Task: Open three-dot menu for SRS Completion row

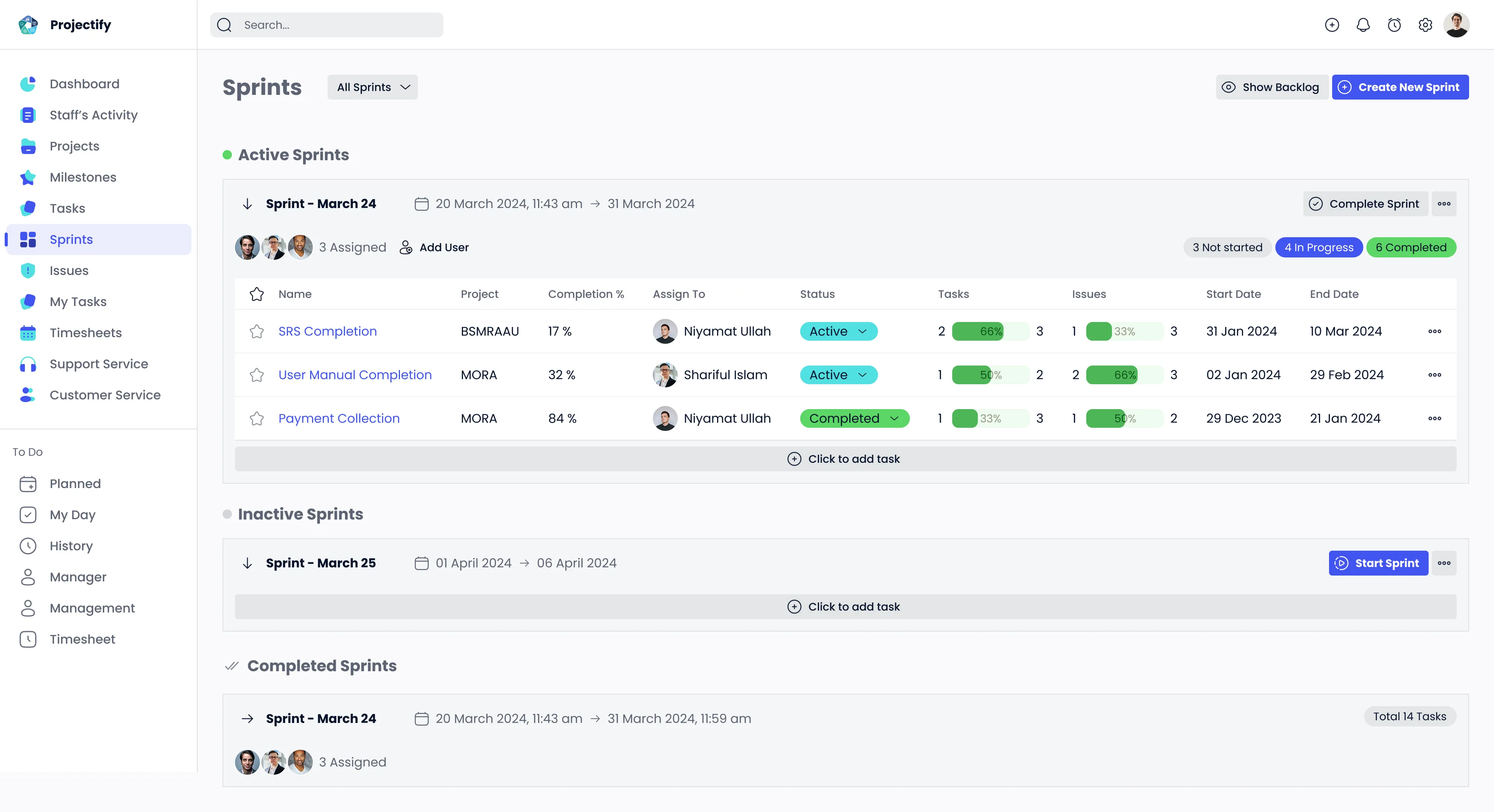Action: (x=1435, y=331)
